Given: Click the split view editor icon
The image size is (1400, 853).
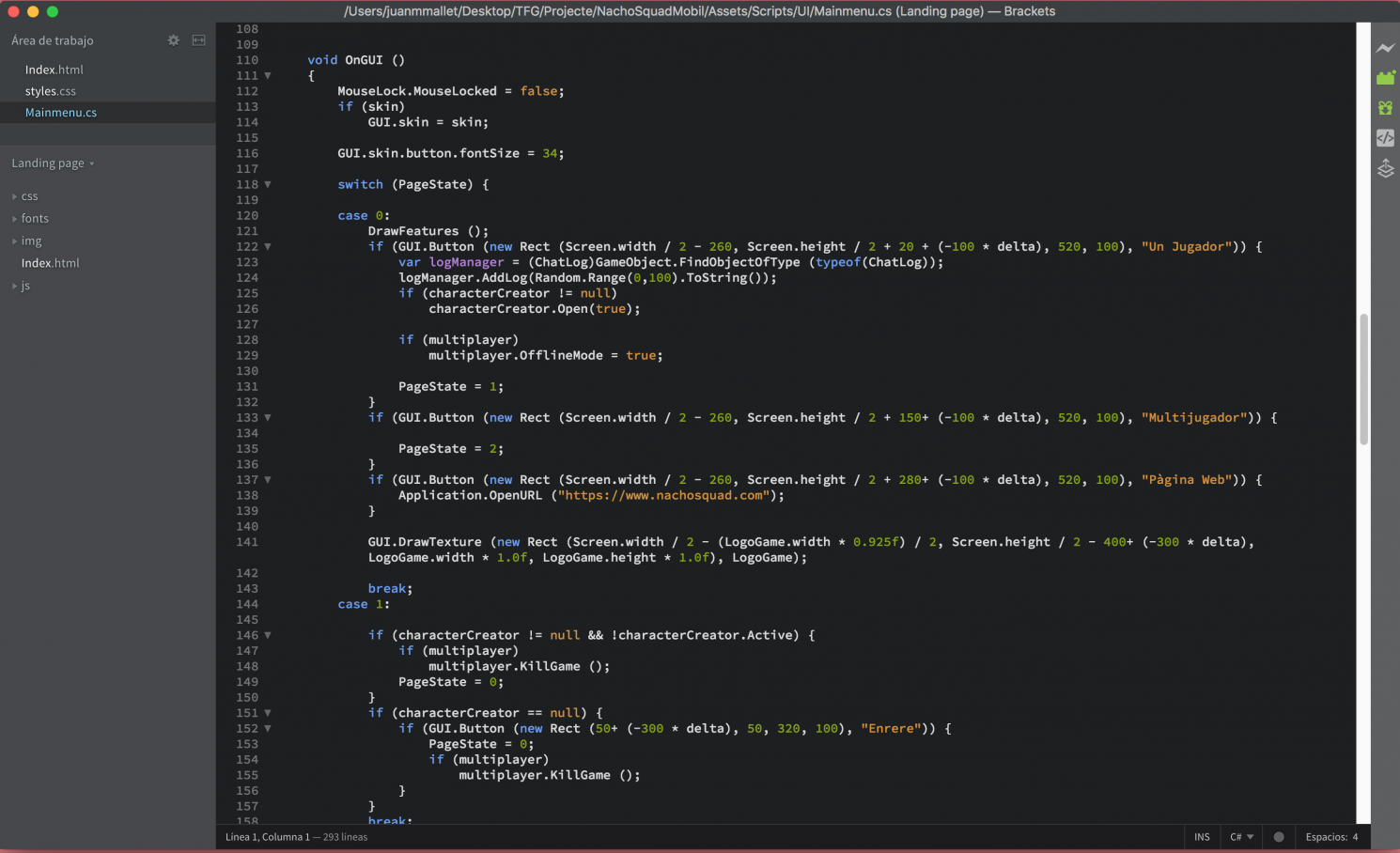Looking at the screenshot, I should [198, 40].
